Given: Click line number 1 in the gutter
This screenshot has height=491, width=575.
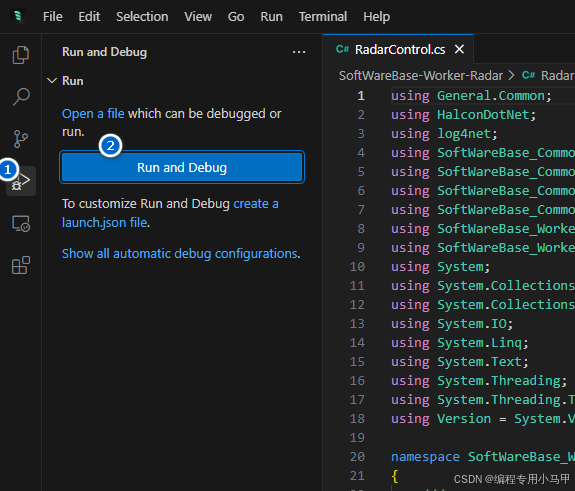Looking at the screenshot, I should (x=361, y=96).
